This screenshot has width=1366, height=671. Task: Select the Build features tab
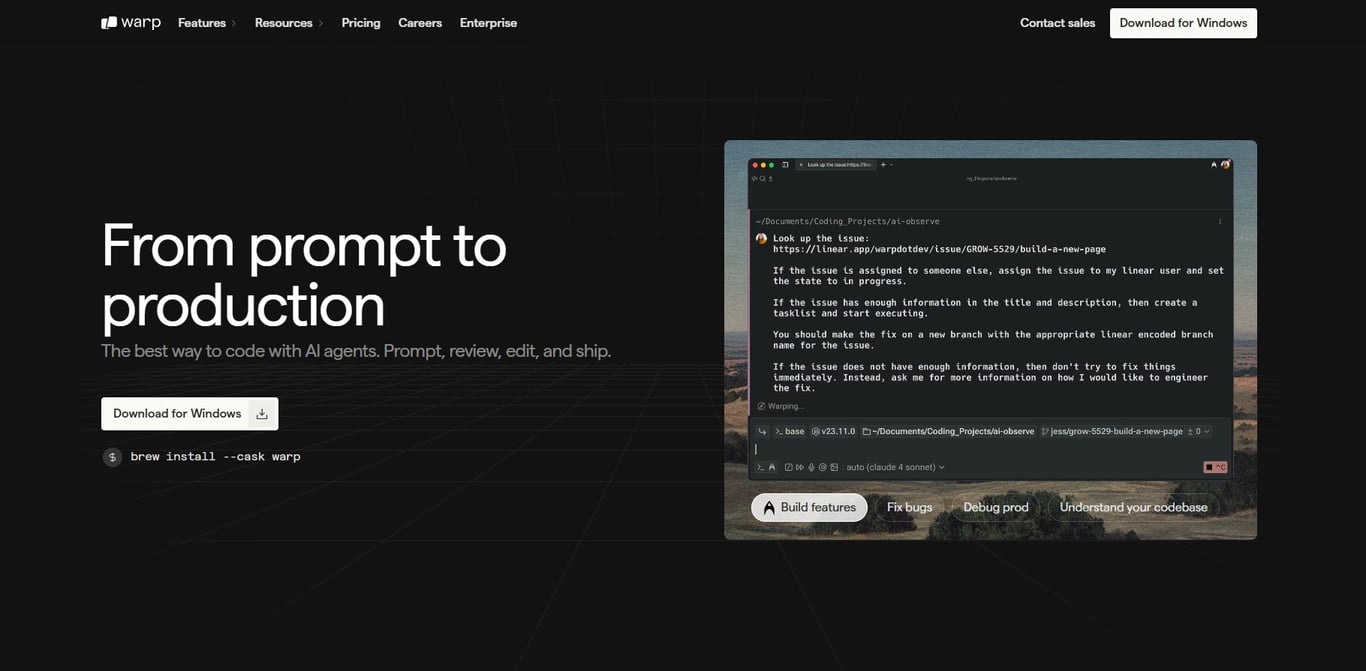point(809,507)
